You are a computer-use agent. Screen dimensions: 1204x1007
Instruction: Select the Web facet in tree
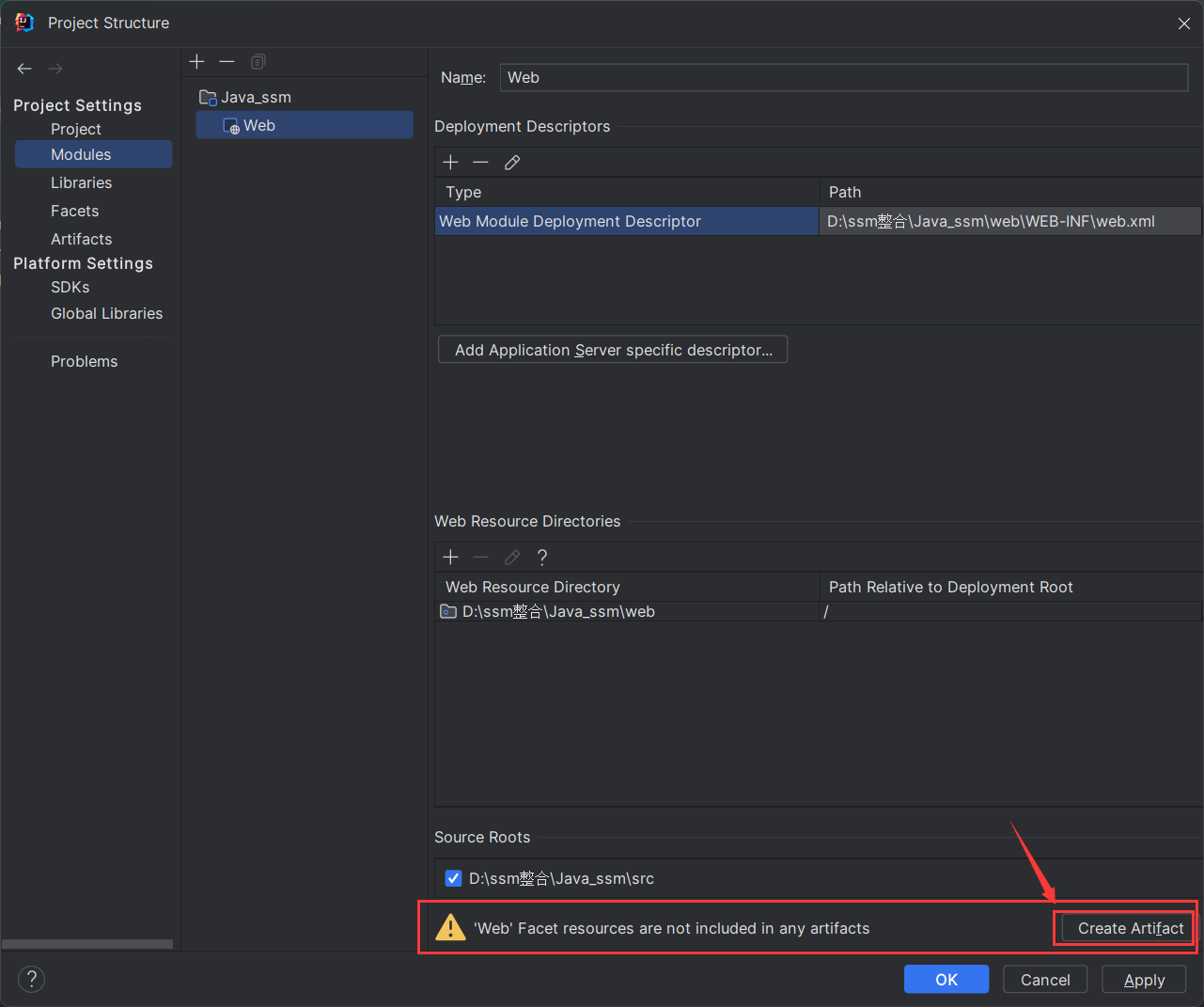[x=258, y=125]
